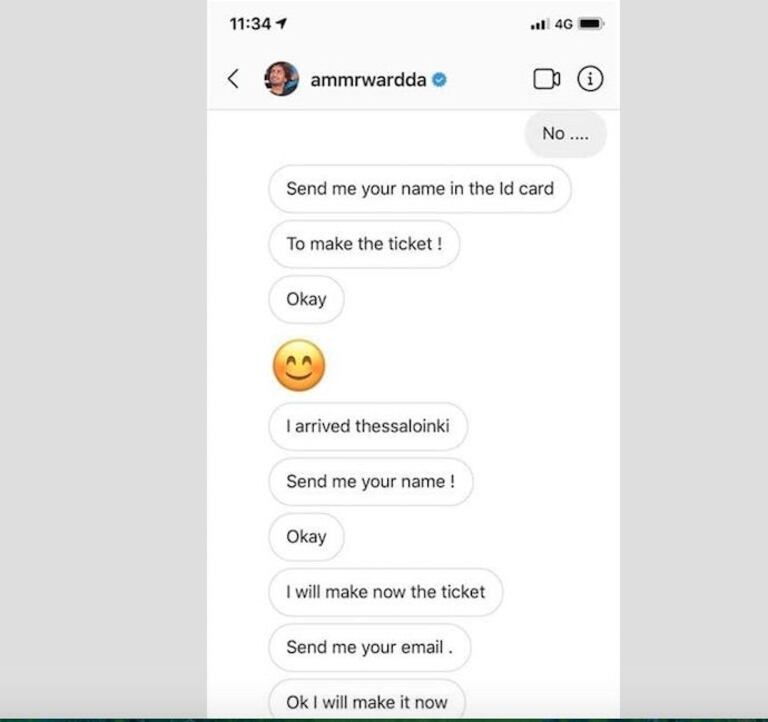Tap "Send me your name in the Id card" message

pyautogui.click(x=419, y=188)
